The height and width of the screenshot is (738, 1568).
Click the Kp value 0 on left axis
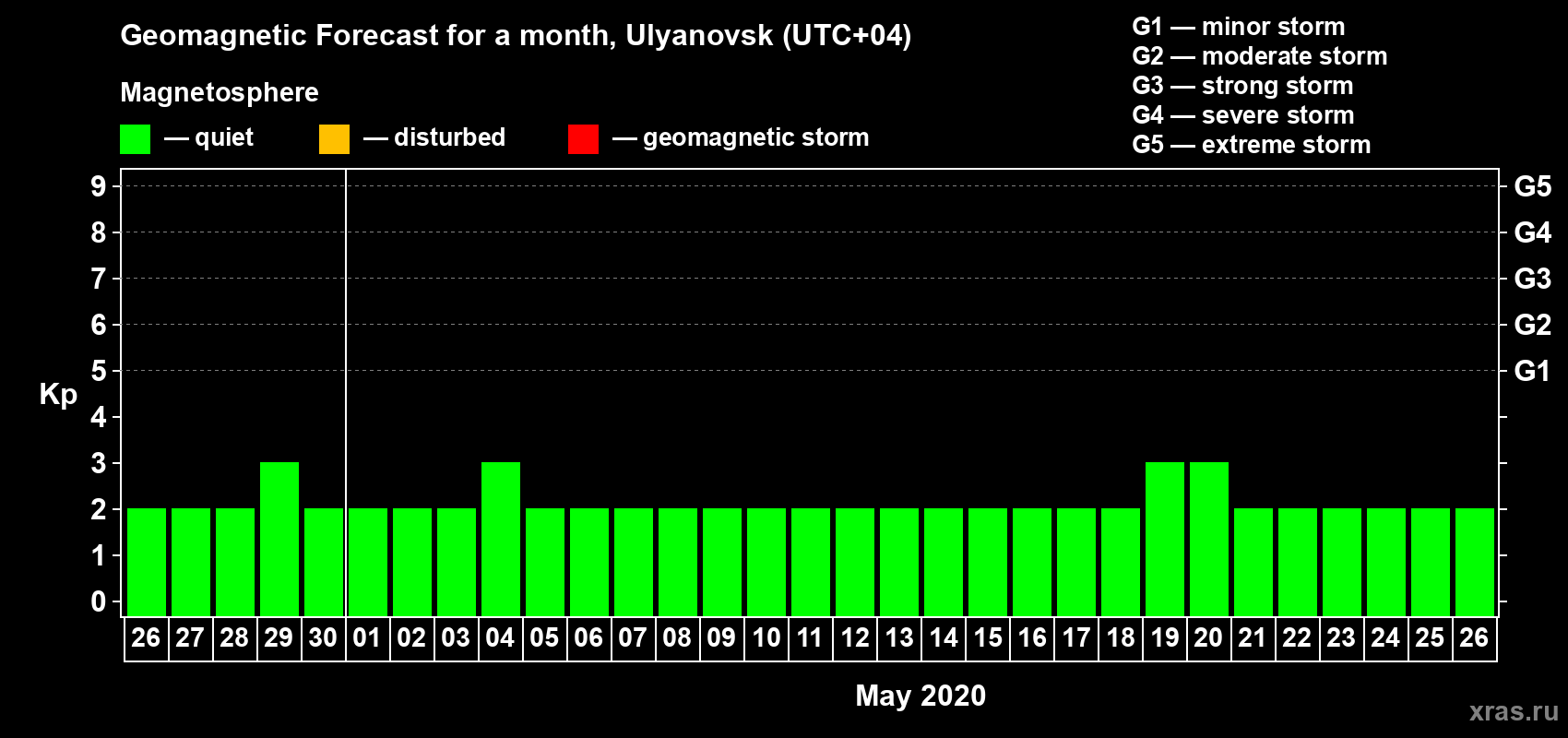pos(99,601)
